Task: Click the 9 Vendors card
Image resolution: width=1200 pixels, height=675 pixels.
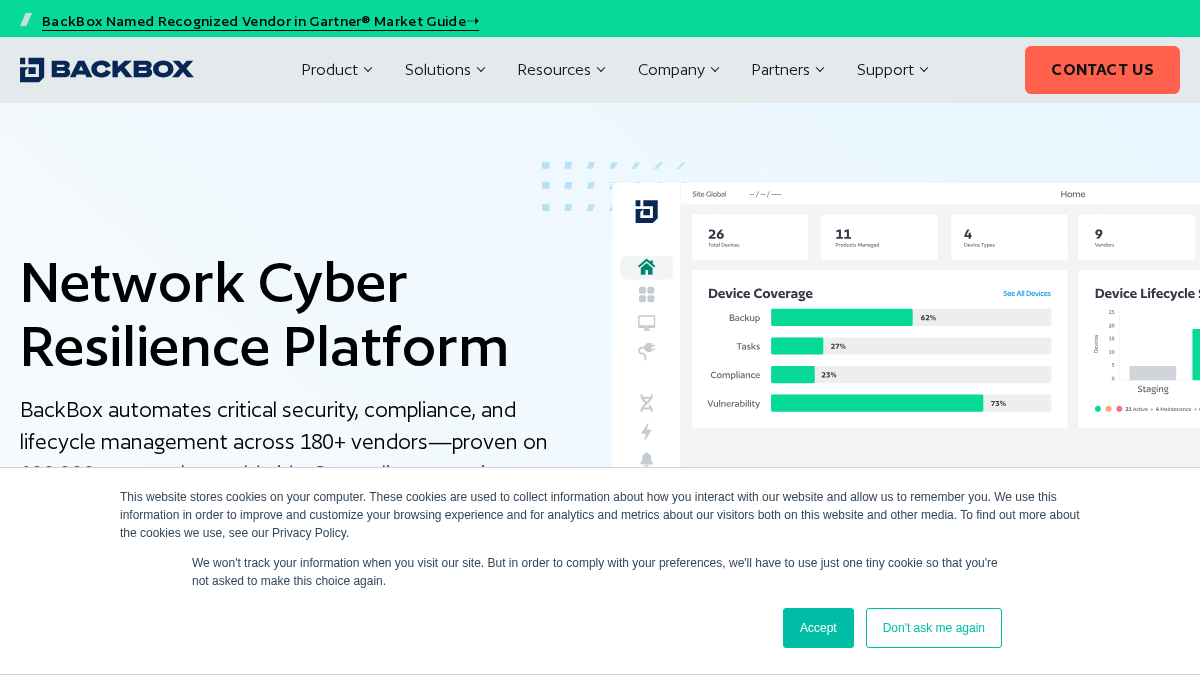Action: tap(1137, 237)
